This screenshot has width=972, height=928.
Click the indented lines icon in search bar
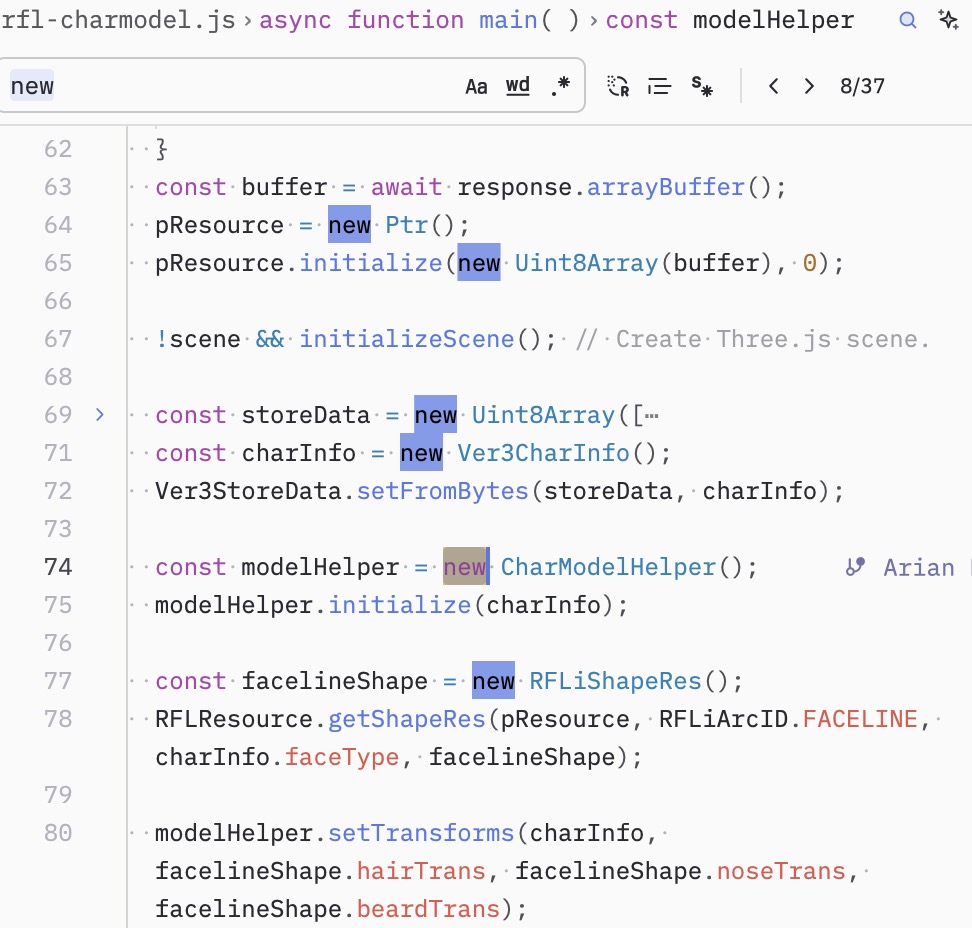pyautogui.click(x=659, y=86)
